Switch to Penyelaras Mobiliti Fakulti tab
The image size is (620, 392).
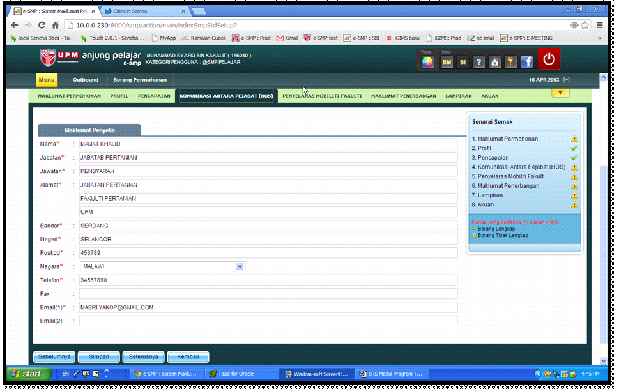(322, 96)
